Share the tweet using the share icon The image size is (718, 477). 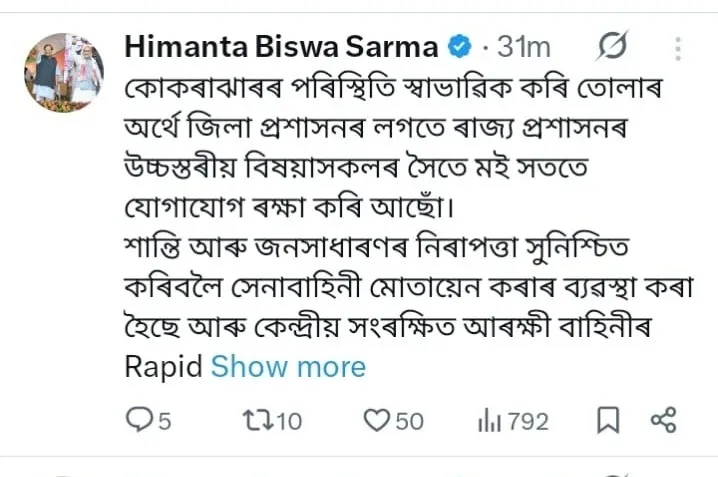[x=663, y=421]
